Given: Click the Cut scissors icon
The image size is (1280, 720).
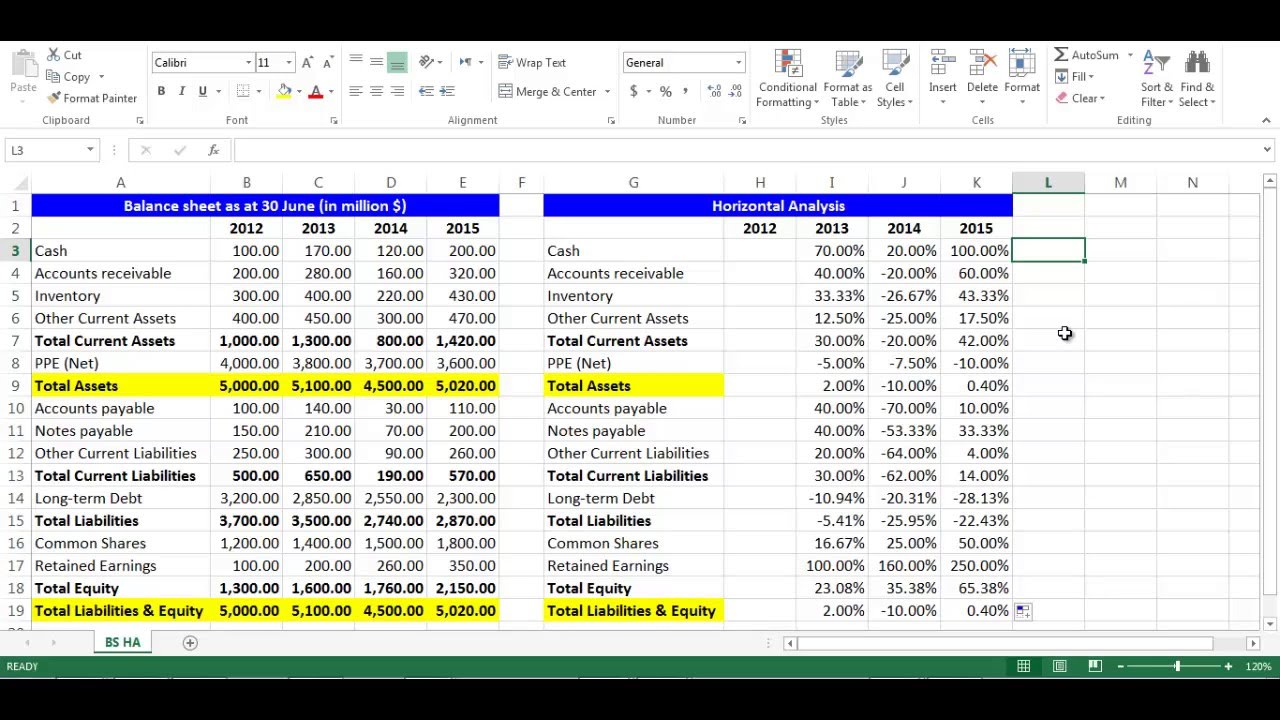Looking at the screenshot, I should point(54,55).
